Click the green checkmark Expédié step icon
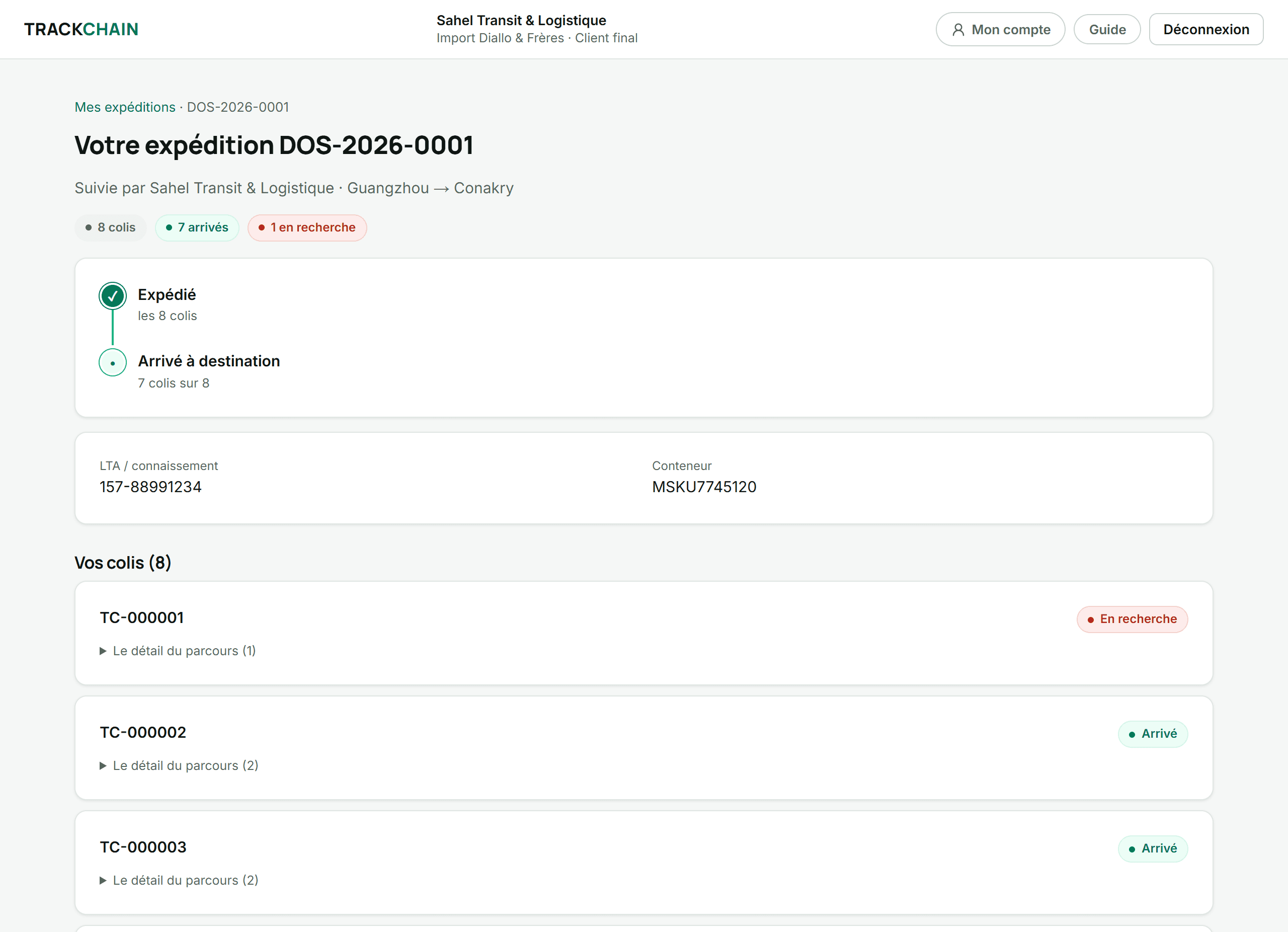This screenshot has height=932, width=1288. click(x=112, y=295)
